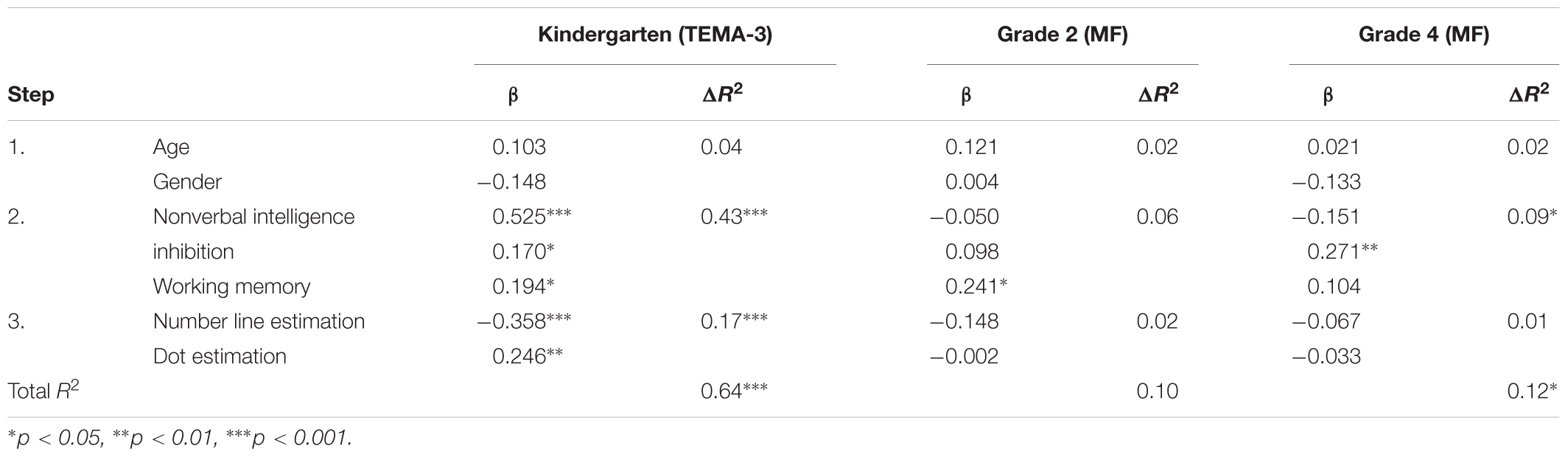Select the inhibition row label
1568x457 pixels.
(x=193, y=251)
